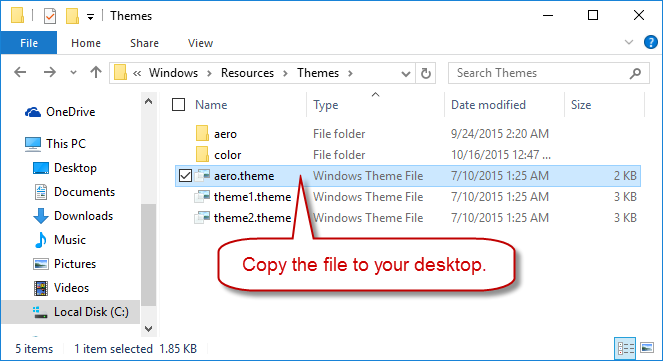Select Local Disk (C:) in navigation pane

click(91, 312)
